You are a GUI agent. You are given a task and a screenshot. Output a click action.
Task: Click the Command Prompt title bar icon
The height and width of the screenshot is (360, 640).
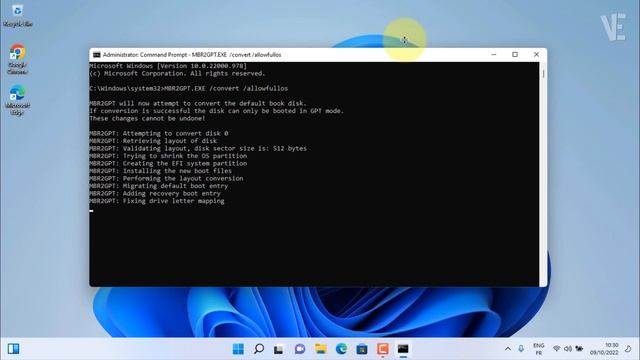coord(97,55)
